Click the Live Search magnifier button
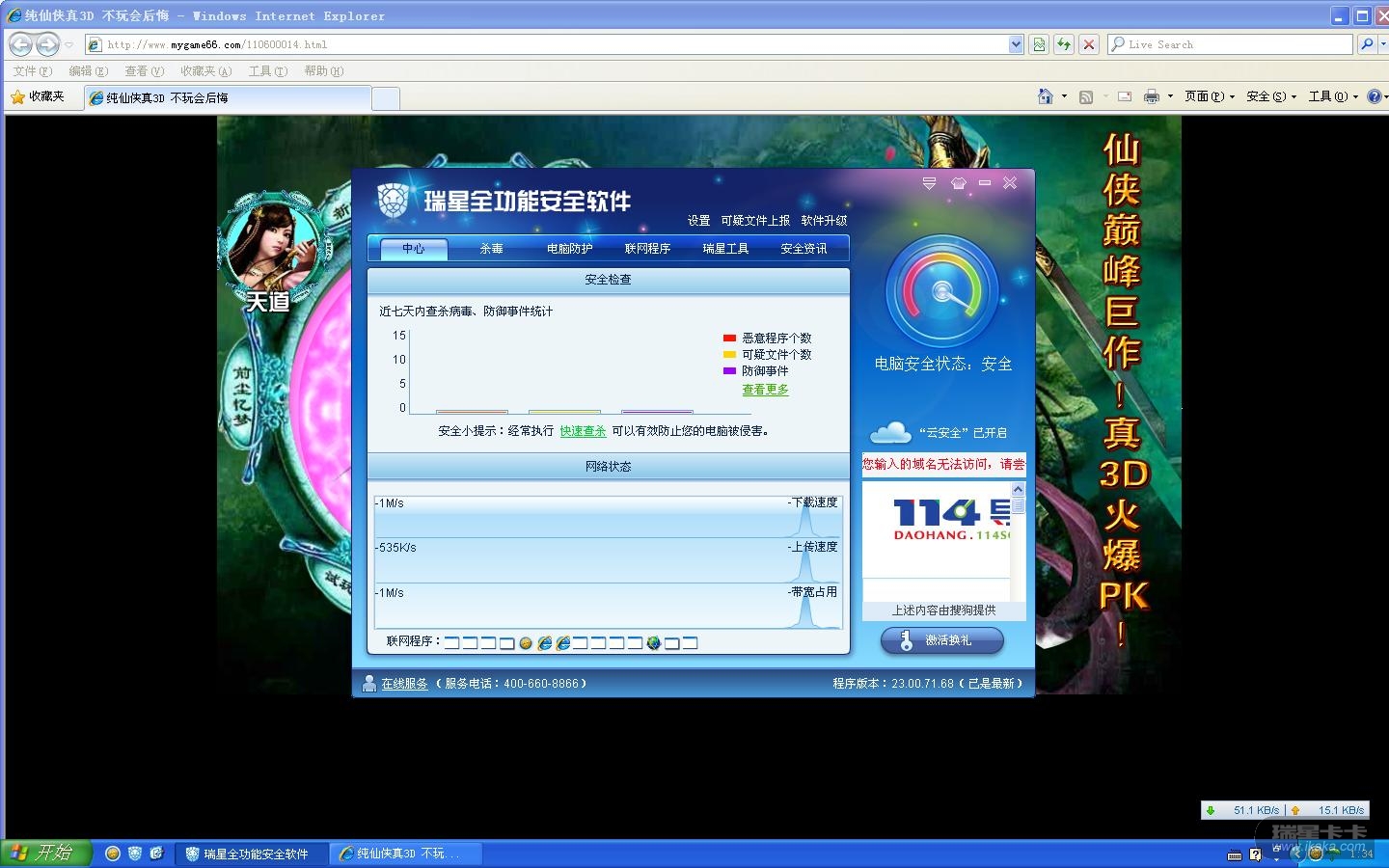The image size is (1389, 868). pos(1366,44)
